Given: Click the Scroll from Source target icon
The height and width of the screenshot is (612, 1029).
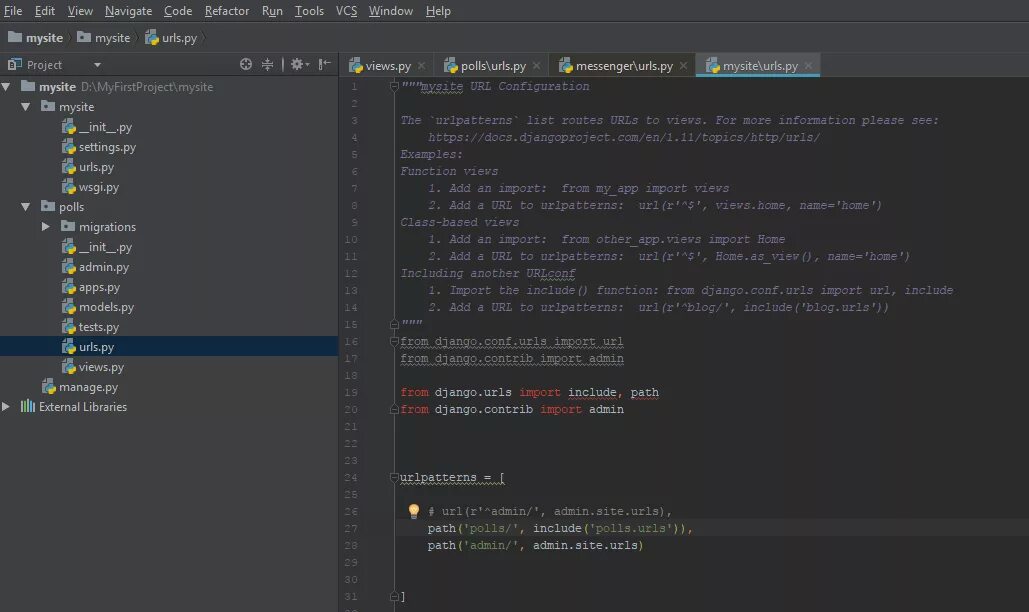Looking at the screenshot, I should point(245,64).
